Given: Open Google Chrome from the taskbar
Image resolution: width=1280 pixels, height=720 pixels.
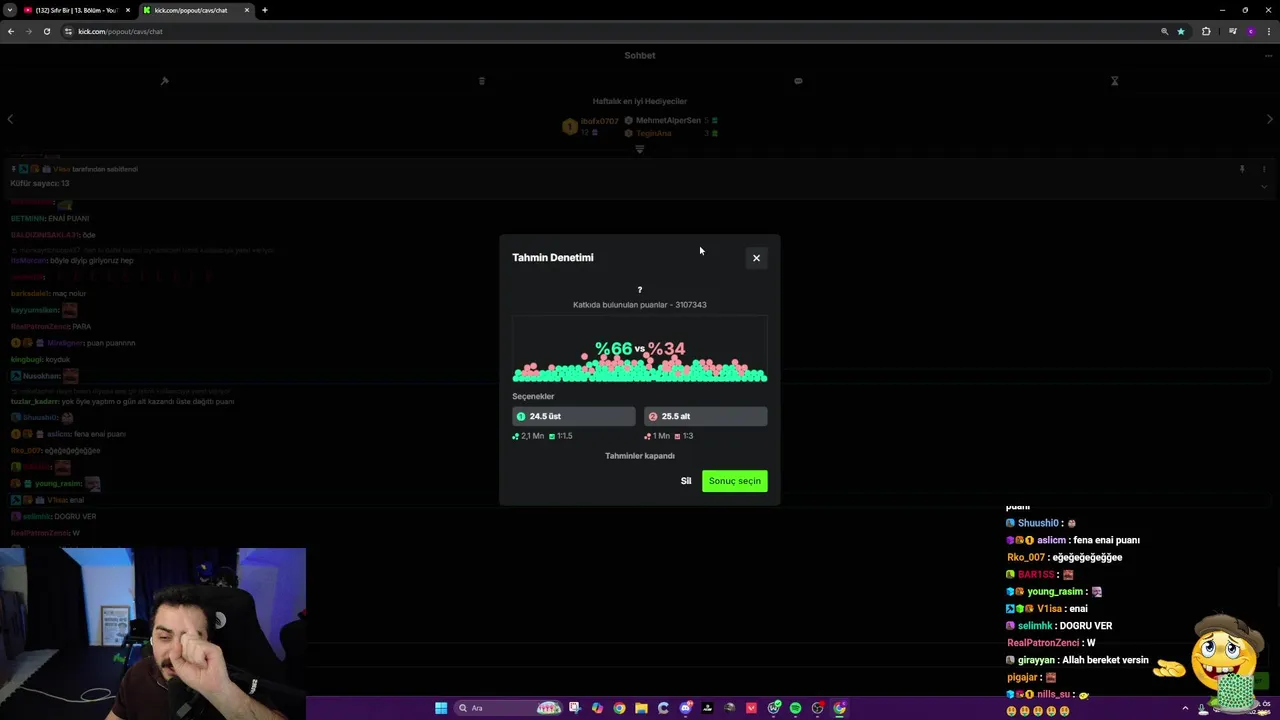Looking at the screenshot, I should [x=619, y=708].
